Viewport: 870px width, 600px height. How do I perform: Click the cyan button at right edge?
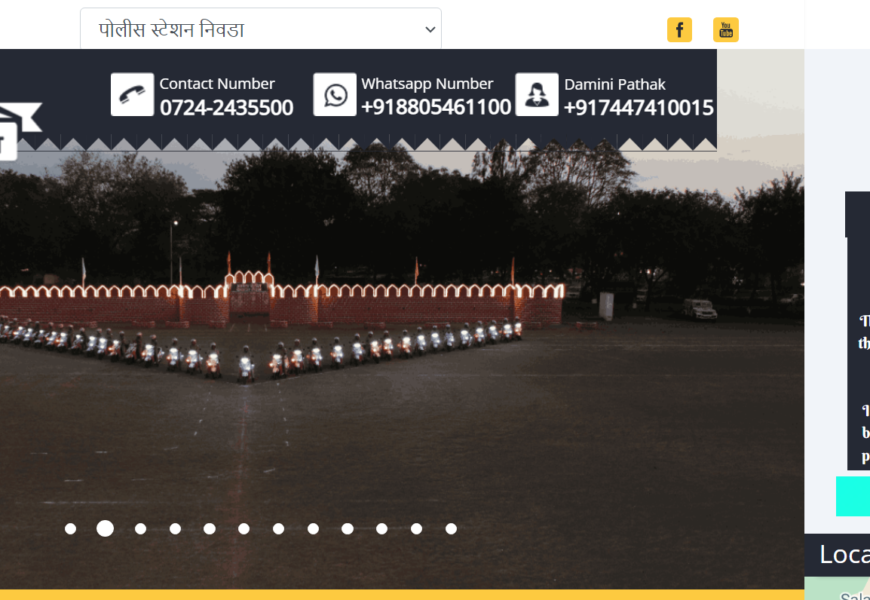(852, 496)
